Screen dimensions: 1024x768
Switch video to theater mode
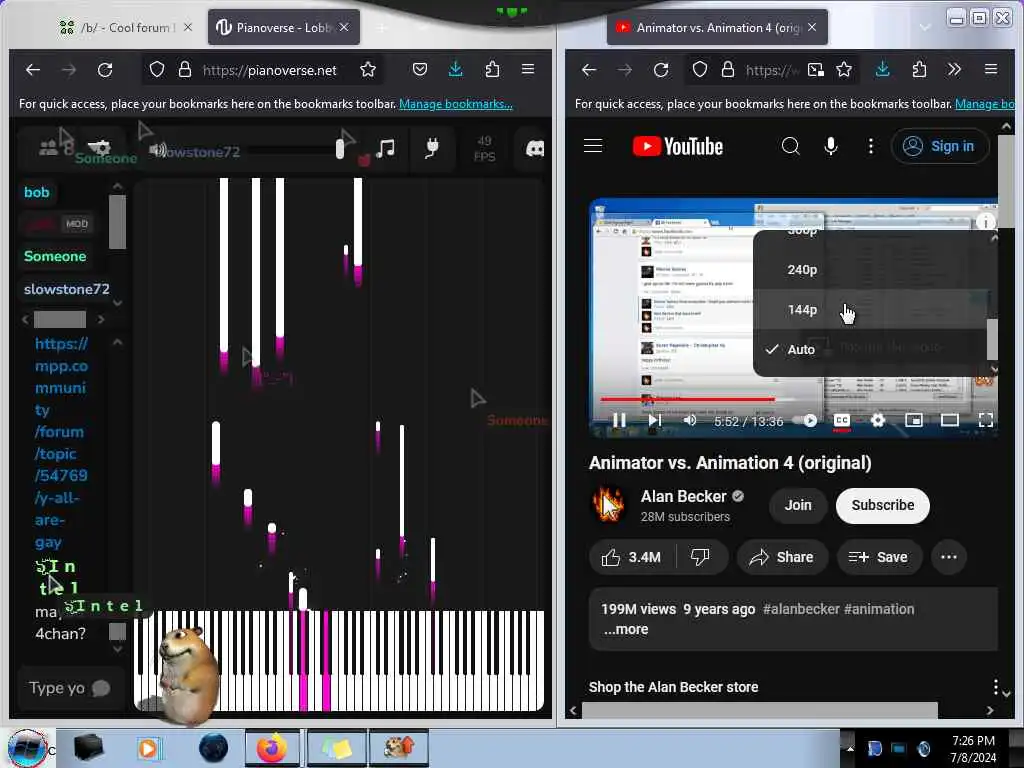pos(950,421)
